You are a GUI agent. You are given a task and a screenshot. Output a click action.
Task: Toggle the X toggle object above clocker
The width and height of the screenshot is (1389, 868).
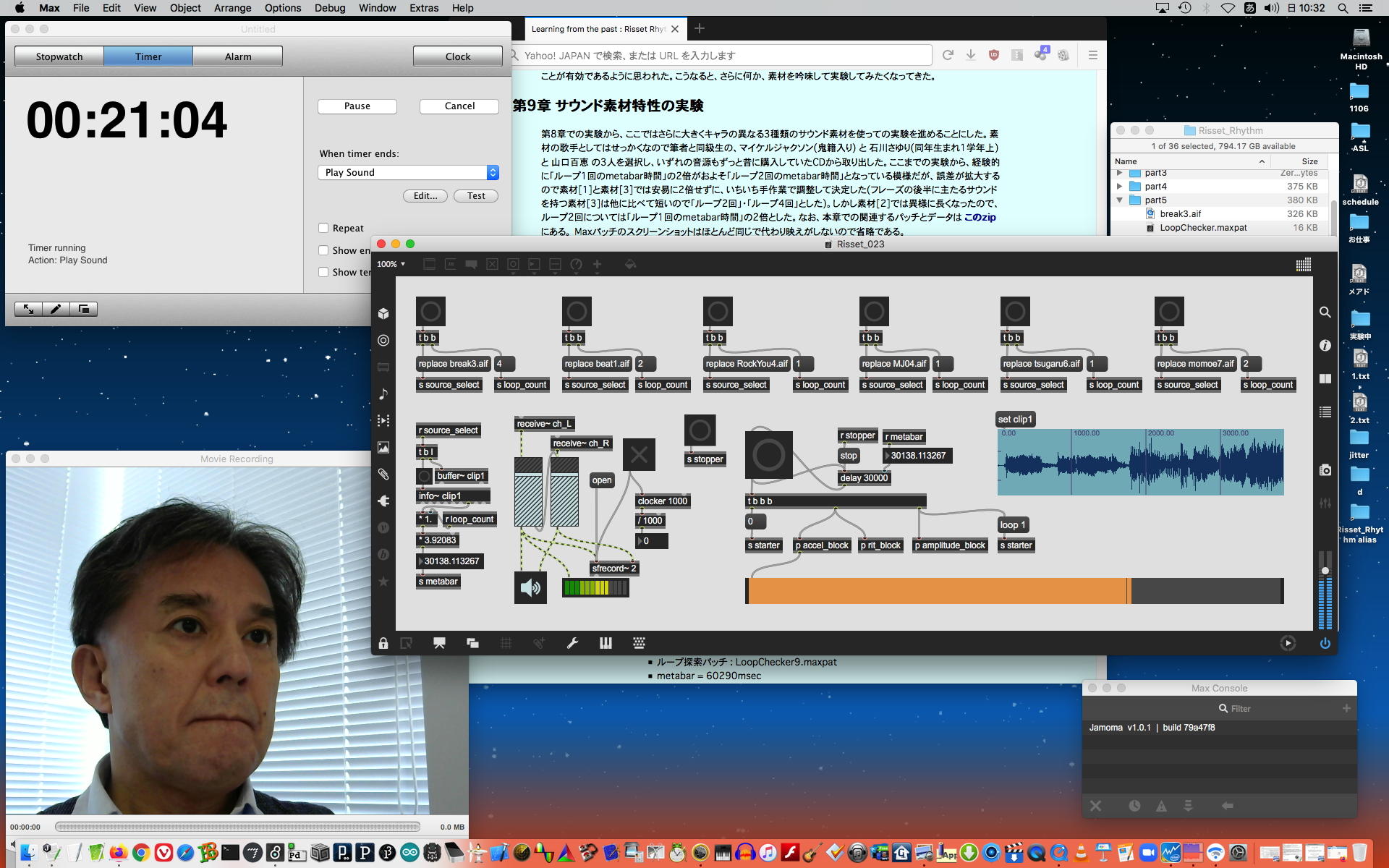click(x=639, y=455)
